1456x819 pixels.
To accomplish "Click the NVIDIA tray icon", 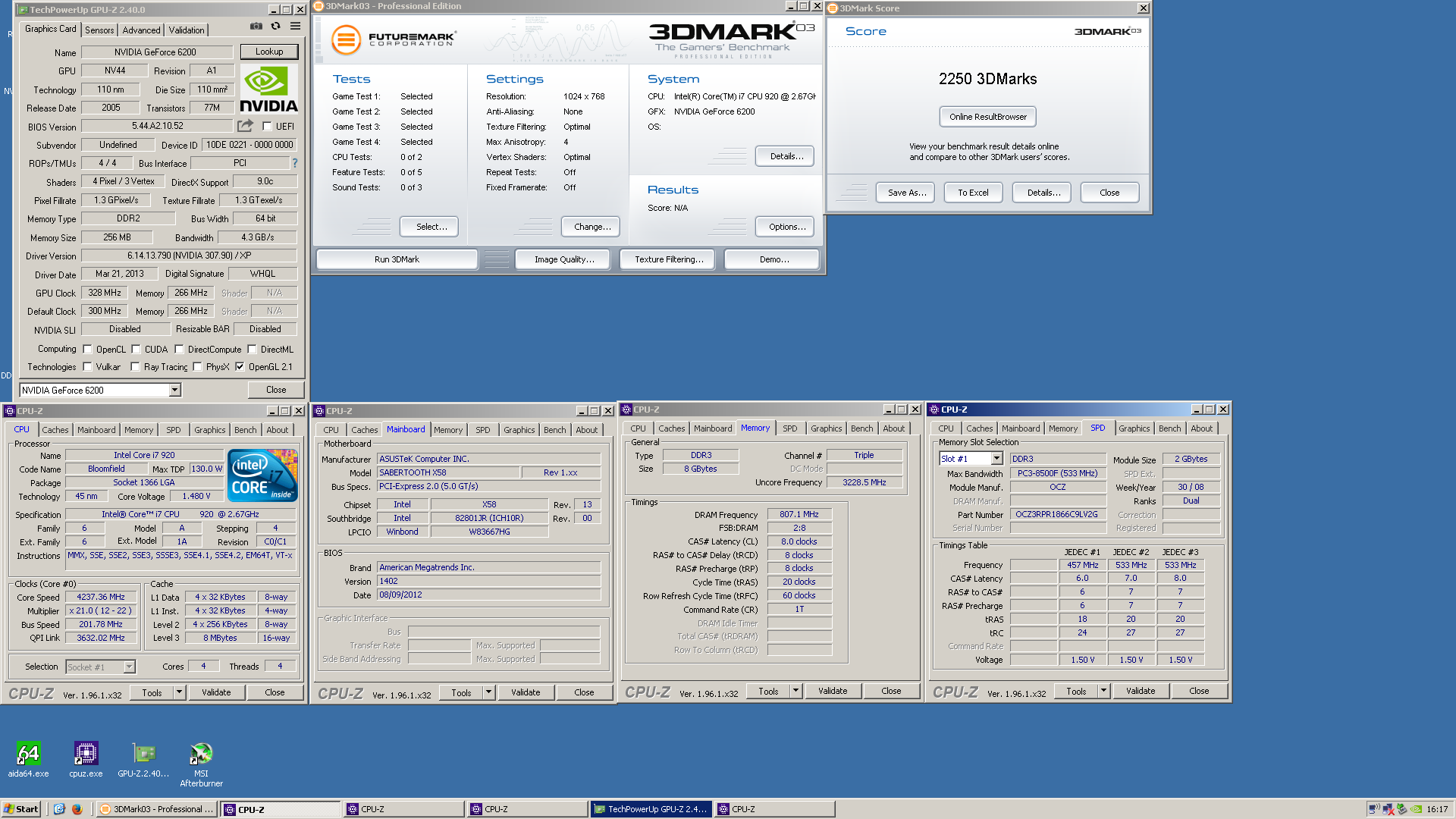I will [x=1416, y=809].
